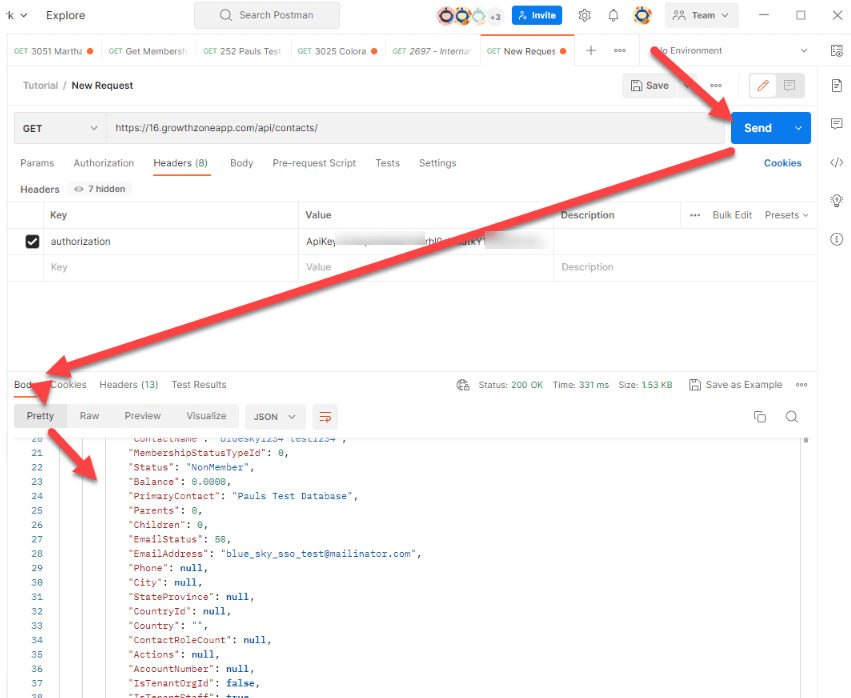Click the request URL field
851x698 pixels.
point(415,128)
